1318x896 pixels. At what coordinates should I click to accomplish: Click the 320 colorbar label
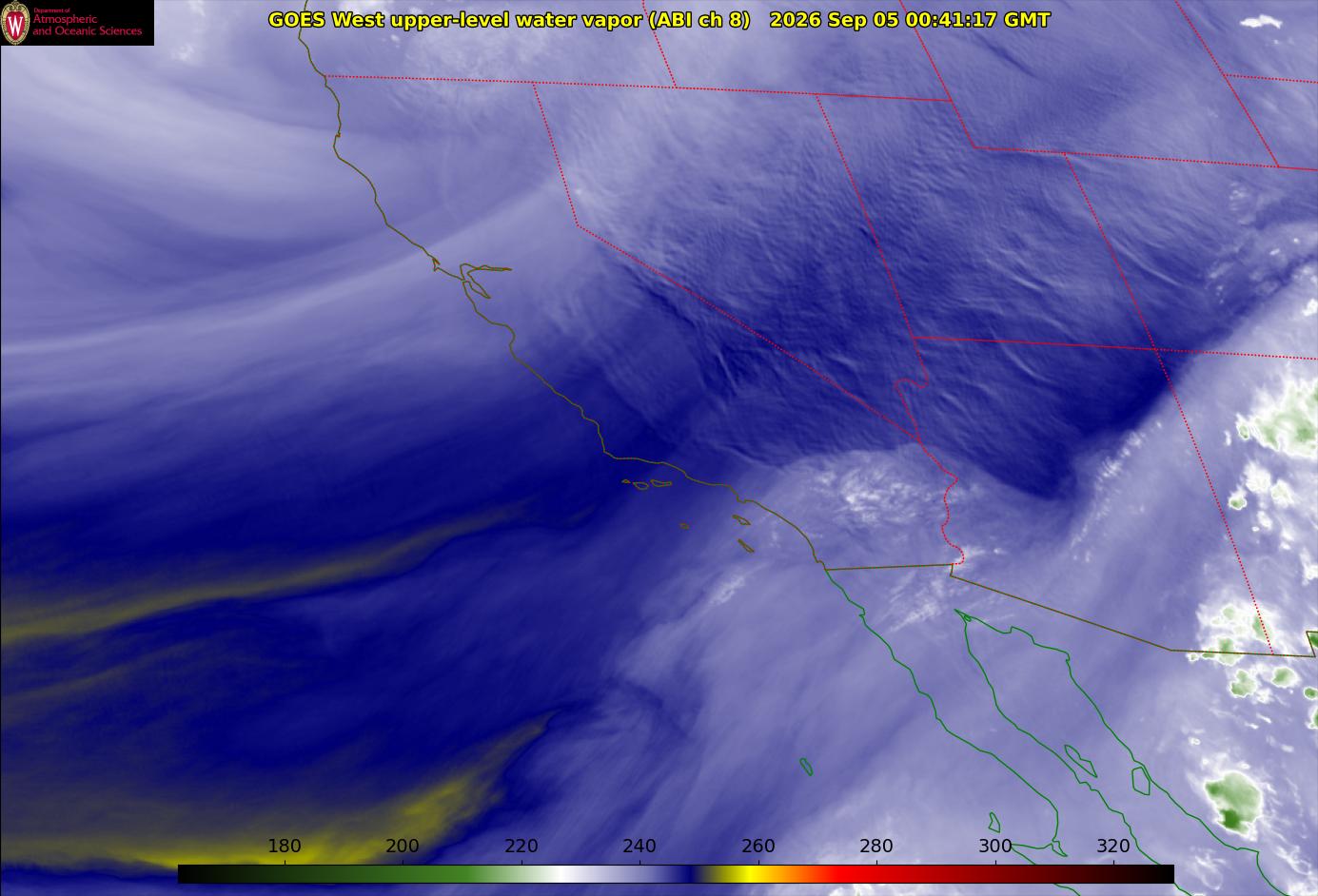1113,846
